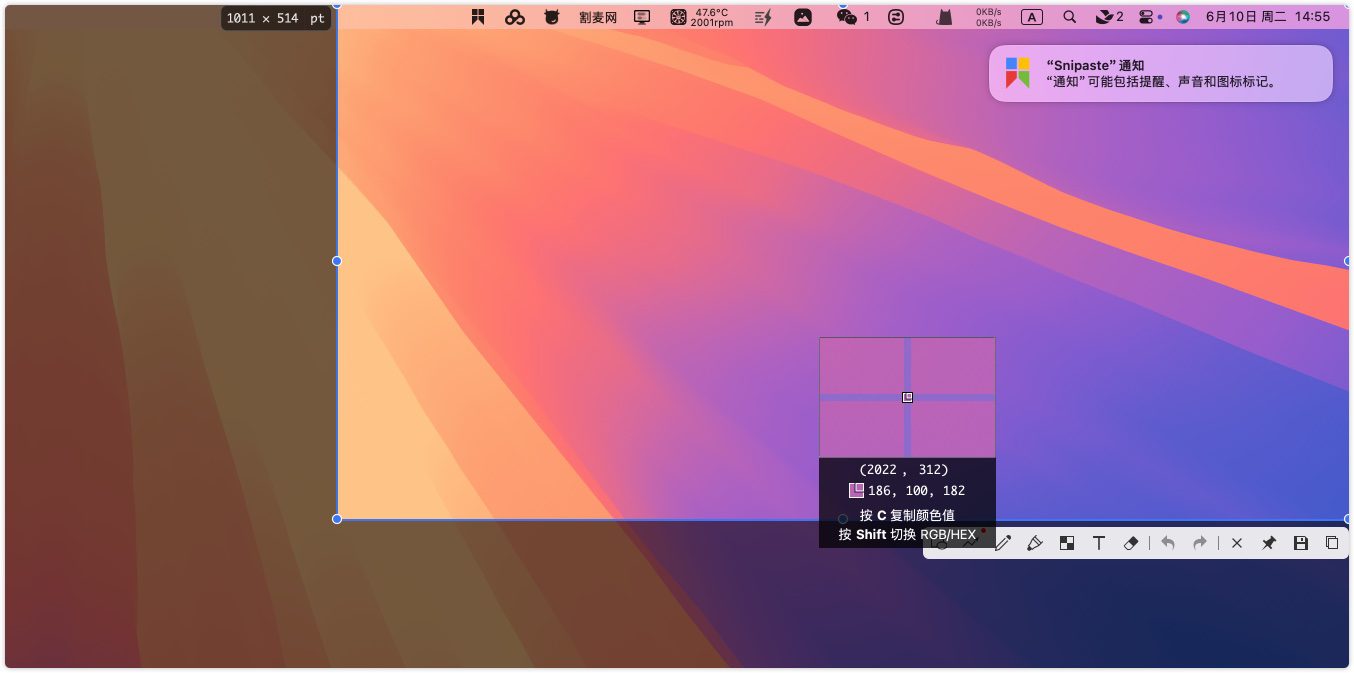This screenshot has width=1354, height=673.
Task: Copy the screenshot to clipboard
Action: [x=1331, y=543]
